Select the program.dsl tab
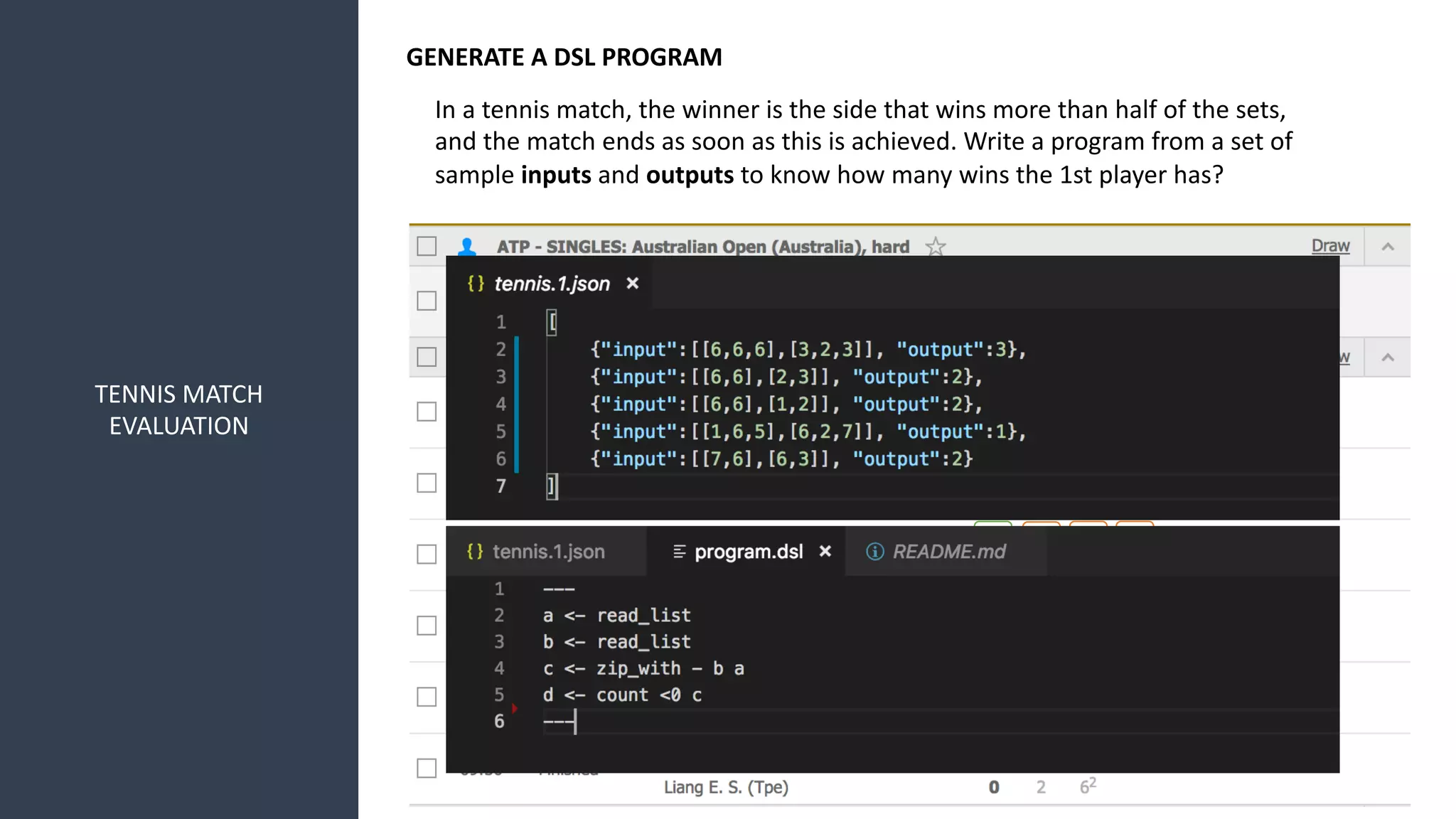 746,552
